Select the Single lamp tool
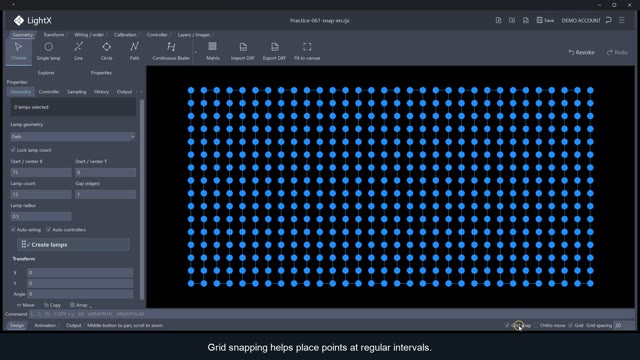This screenshot has width=640, height=360. [x=48, y=51]
